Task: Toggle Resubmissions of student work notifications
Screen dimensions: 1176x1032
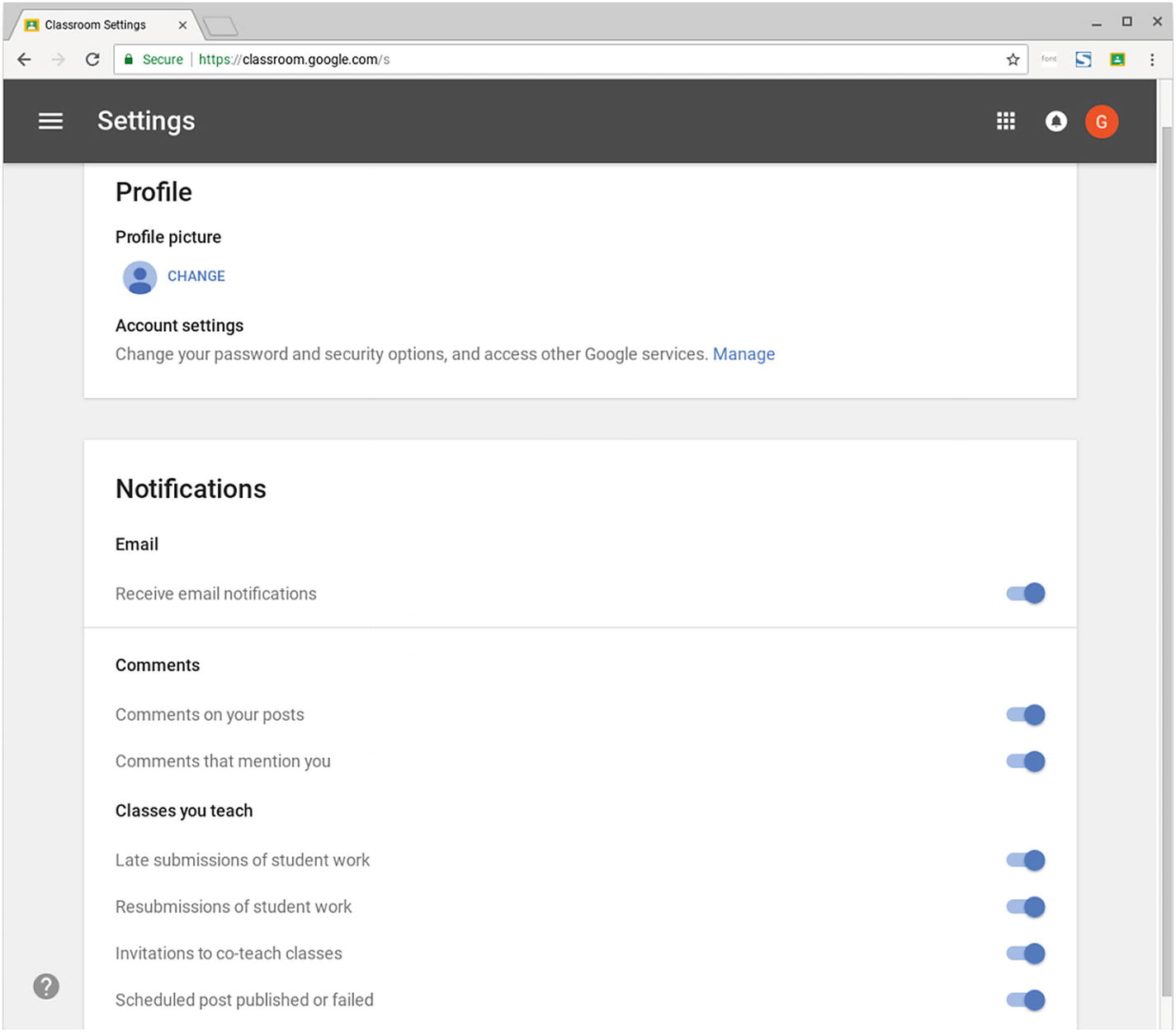Action: coord(1026,907)
